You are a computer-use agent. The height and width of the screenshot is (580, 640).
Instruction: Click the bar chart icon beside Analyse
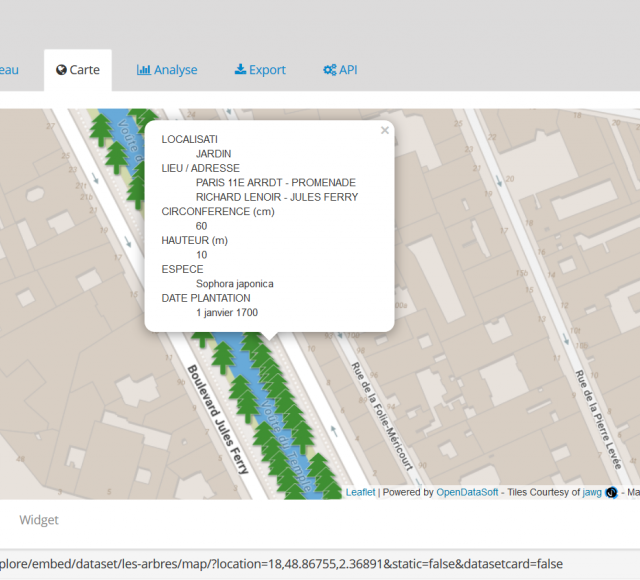point(143,70)
